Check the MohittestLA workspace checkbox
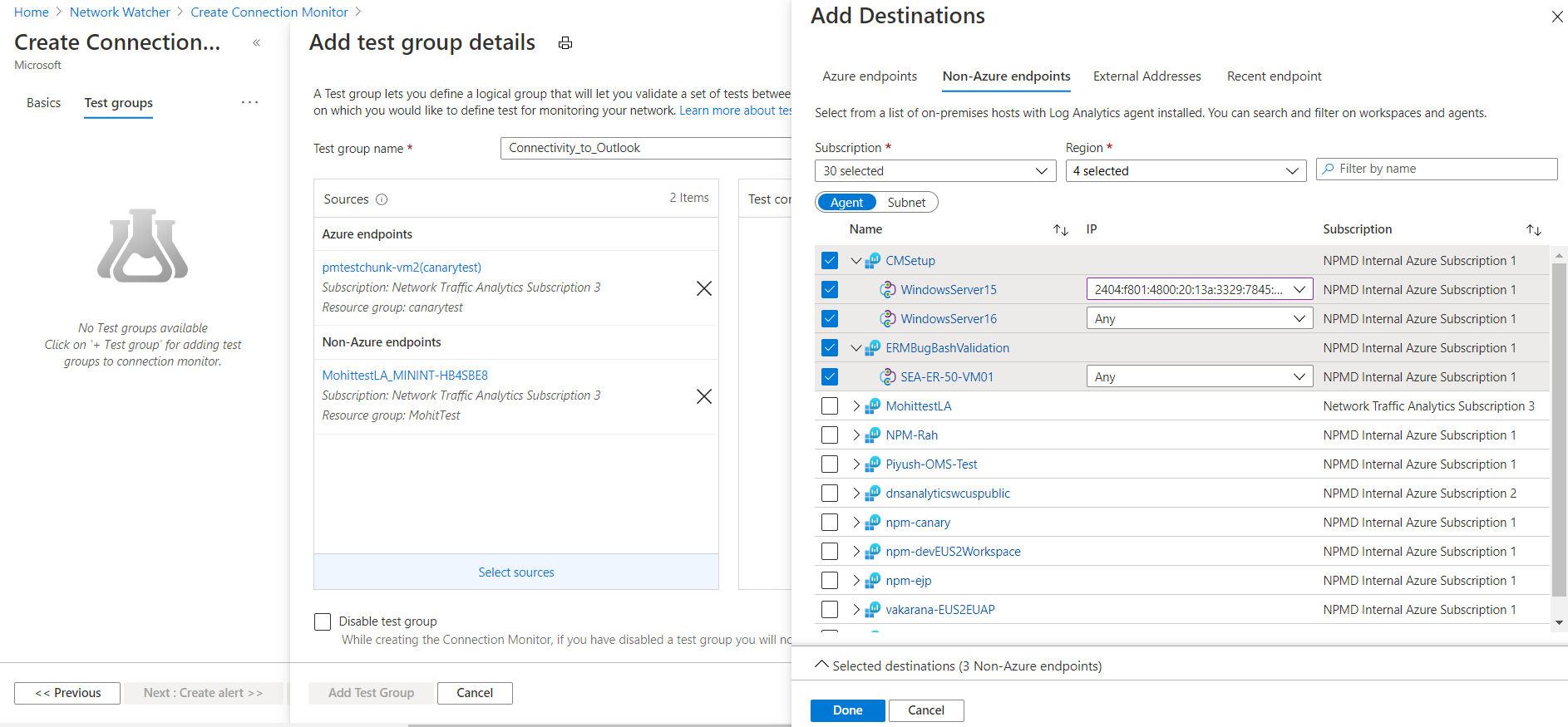The image size is (1568, 727). pyautogui.click(x=830, y=406)
